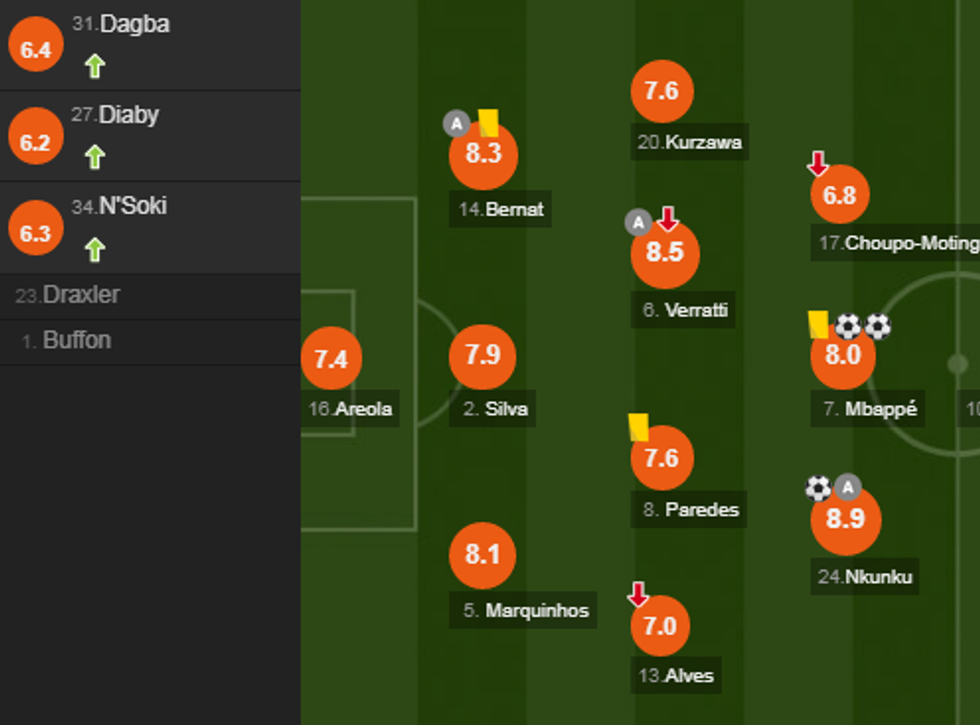Viewport: 980px width, 725px height.
Task: Click the goal ball icon above Nkunku
Action: click(818, 488)
